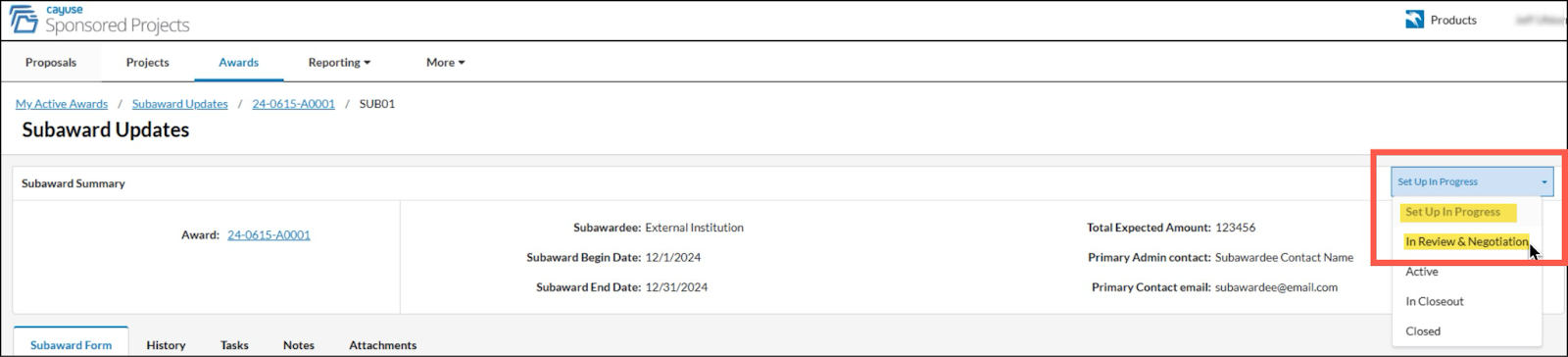
Task: Collapse the Set Up In Progress status dropdown
Action: point(1472,181)
